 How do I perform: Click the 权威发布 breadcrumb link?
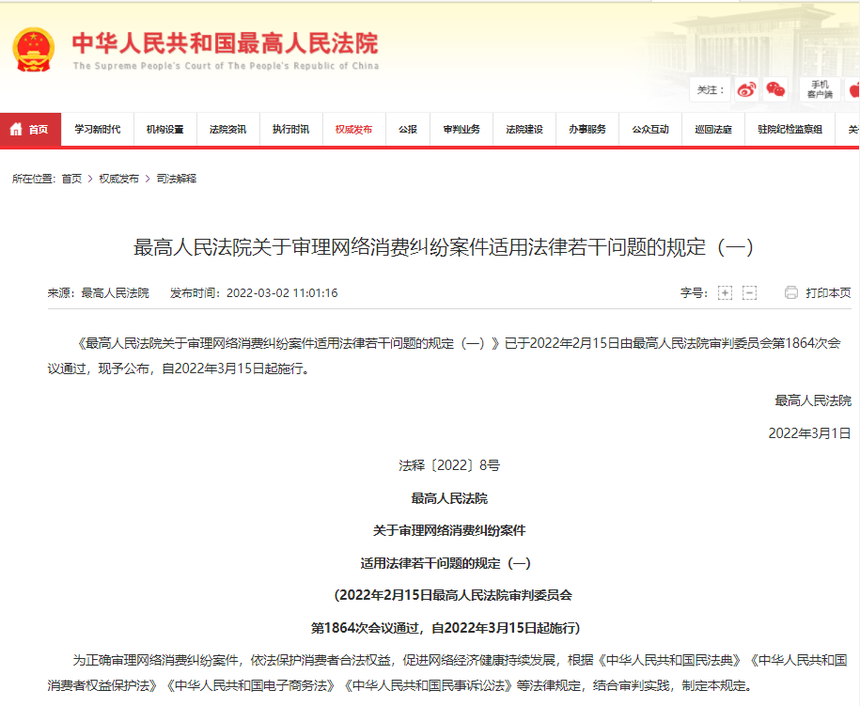118,179
